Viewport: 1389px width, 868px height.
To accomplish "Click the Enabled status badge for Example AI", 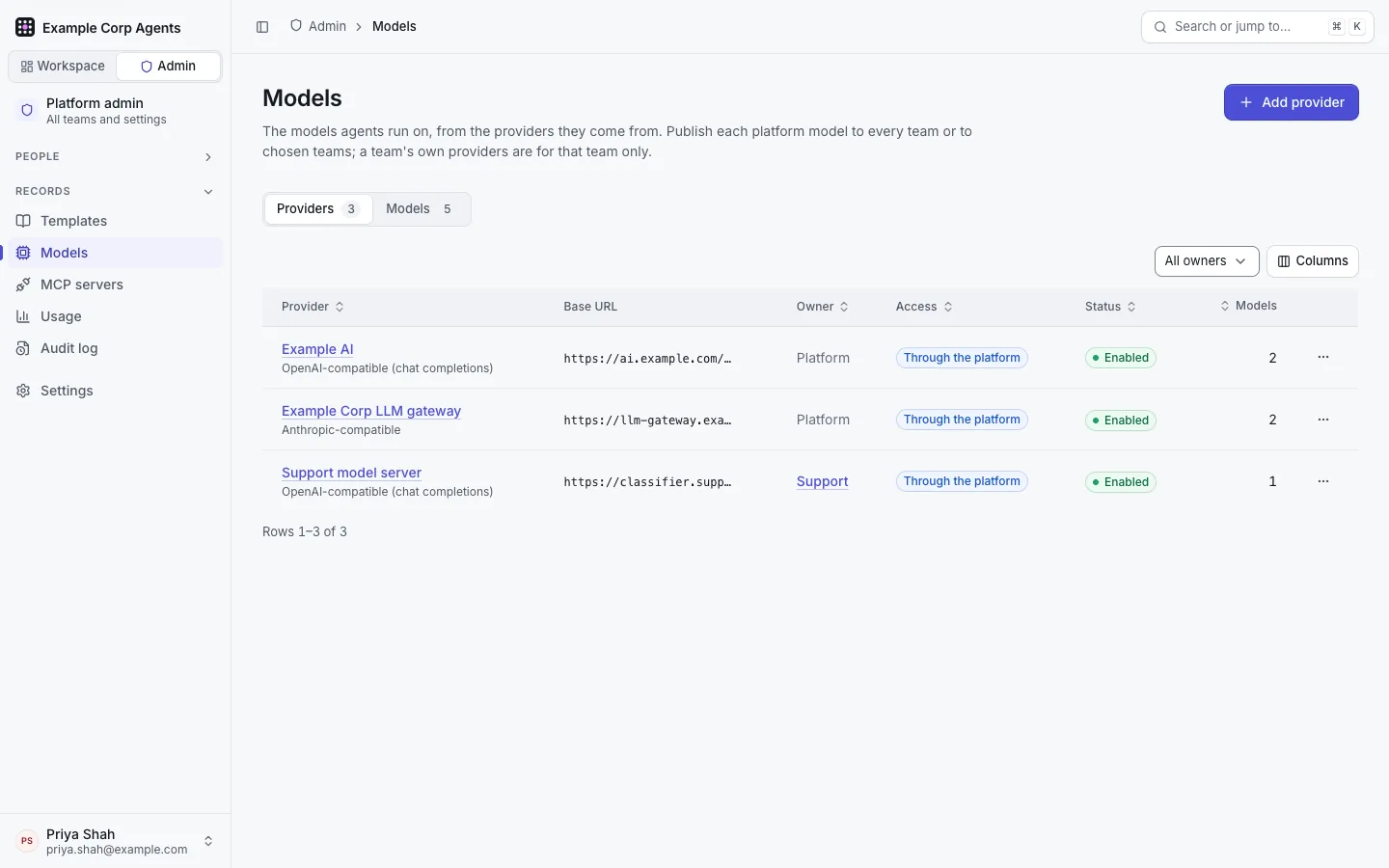I will [x=1121, y=358].
